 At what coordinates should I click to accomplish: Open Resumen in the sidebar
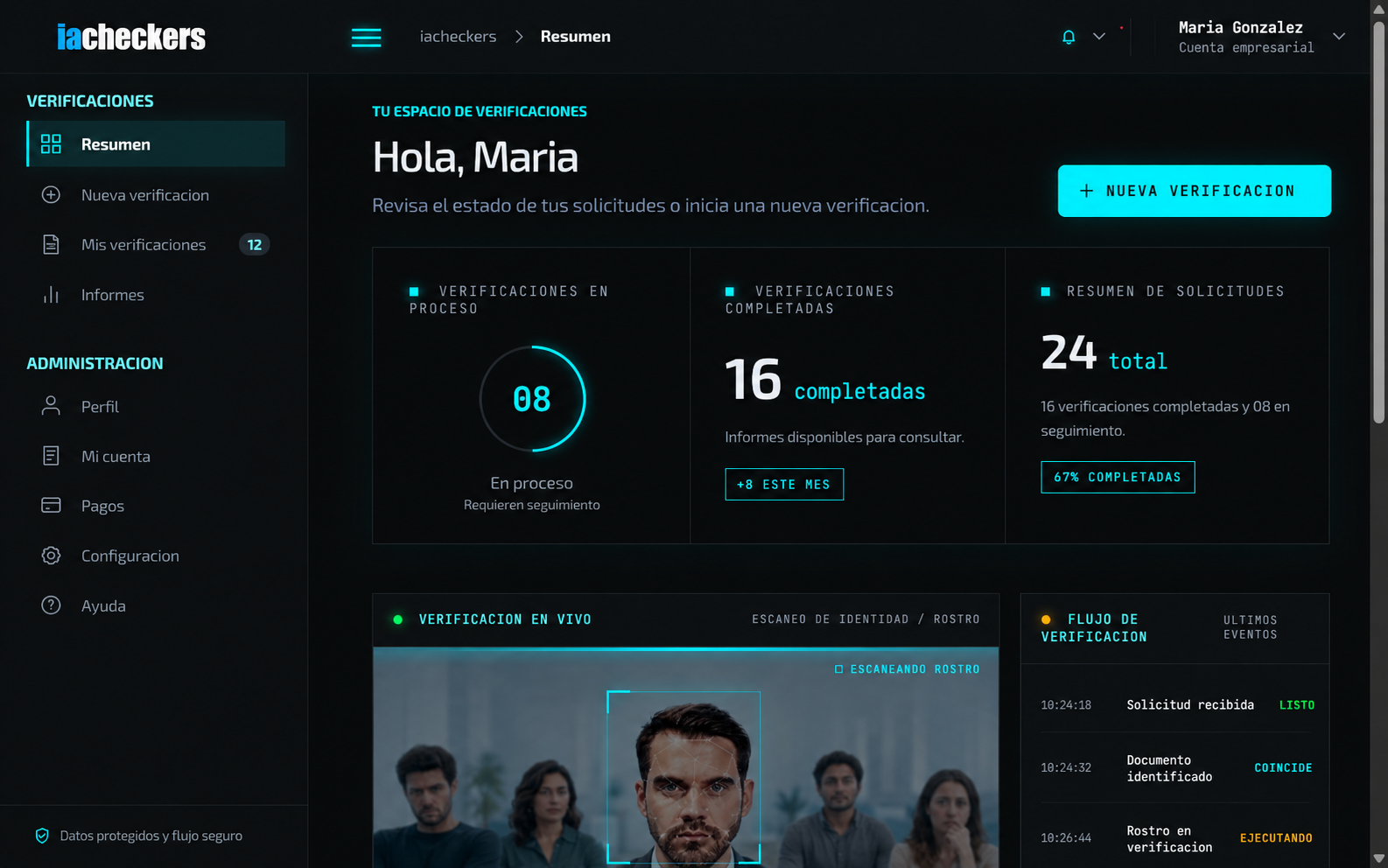click(x=156, y=144)
